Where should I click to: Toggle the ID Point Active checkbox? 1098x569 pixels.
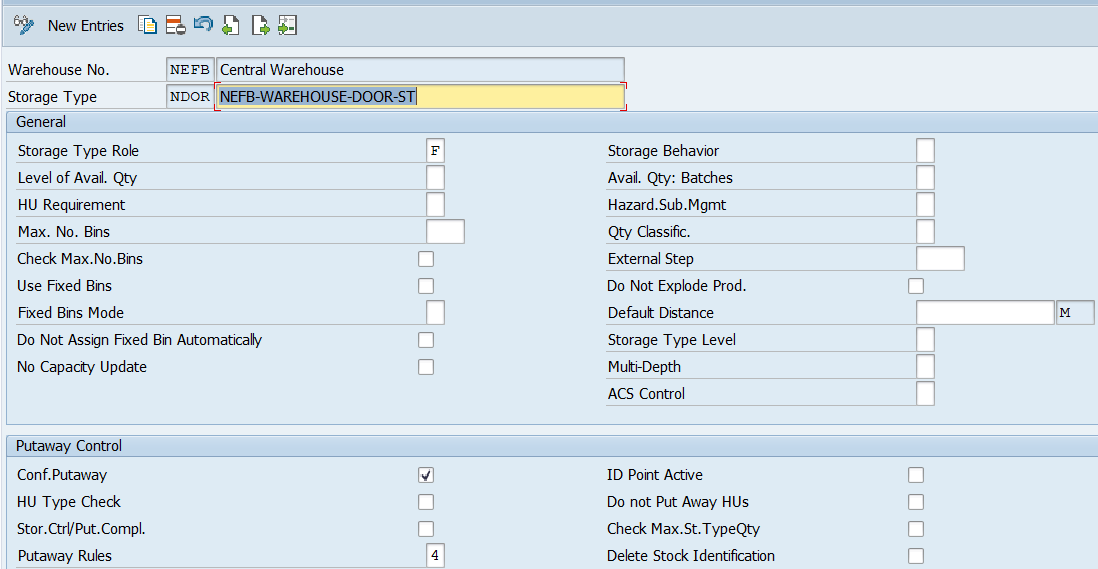coord(916,475)
